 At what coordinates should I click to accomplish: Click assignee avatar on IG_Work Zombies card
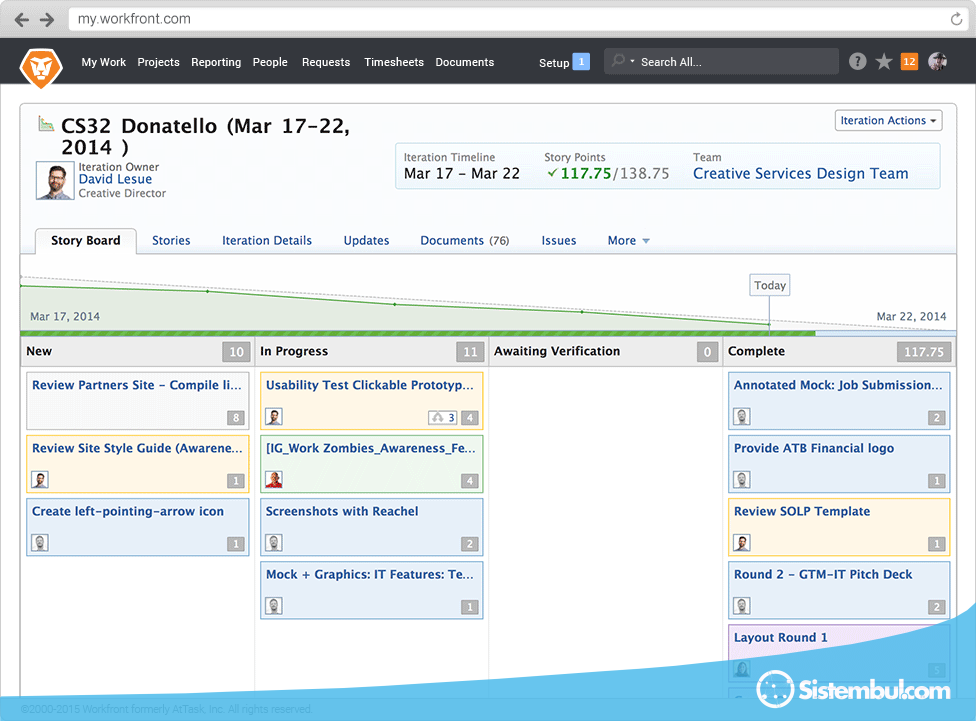[274, 479]
